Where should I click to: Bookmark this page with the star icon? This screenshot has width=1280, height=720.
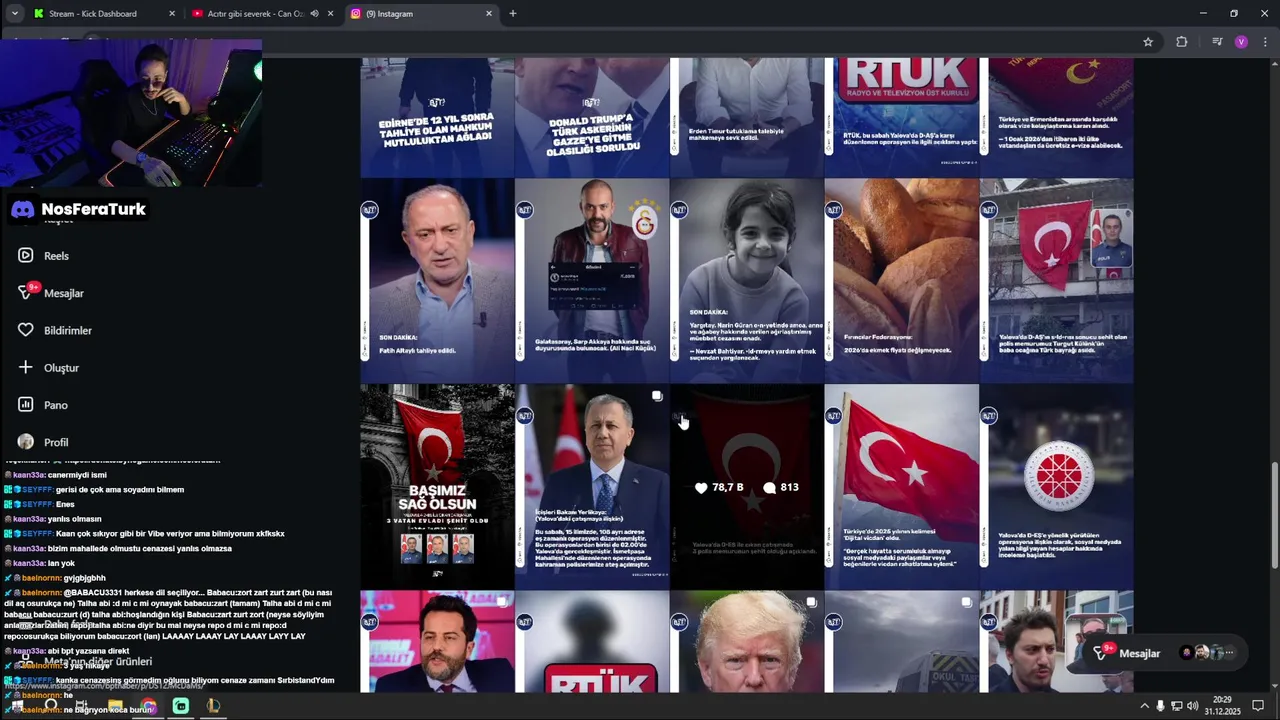pyautogui.click(x=1148, y=42)
